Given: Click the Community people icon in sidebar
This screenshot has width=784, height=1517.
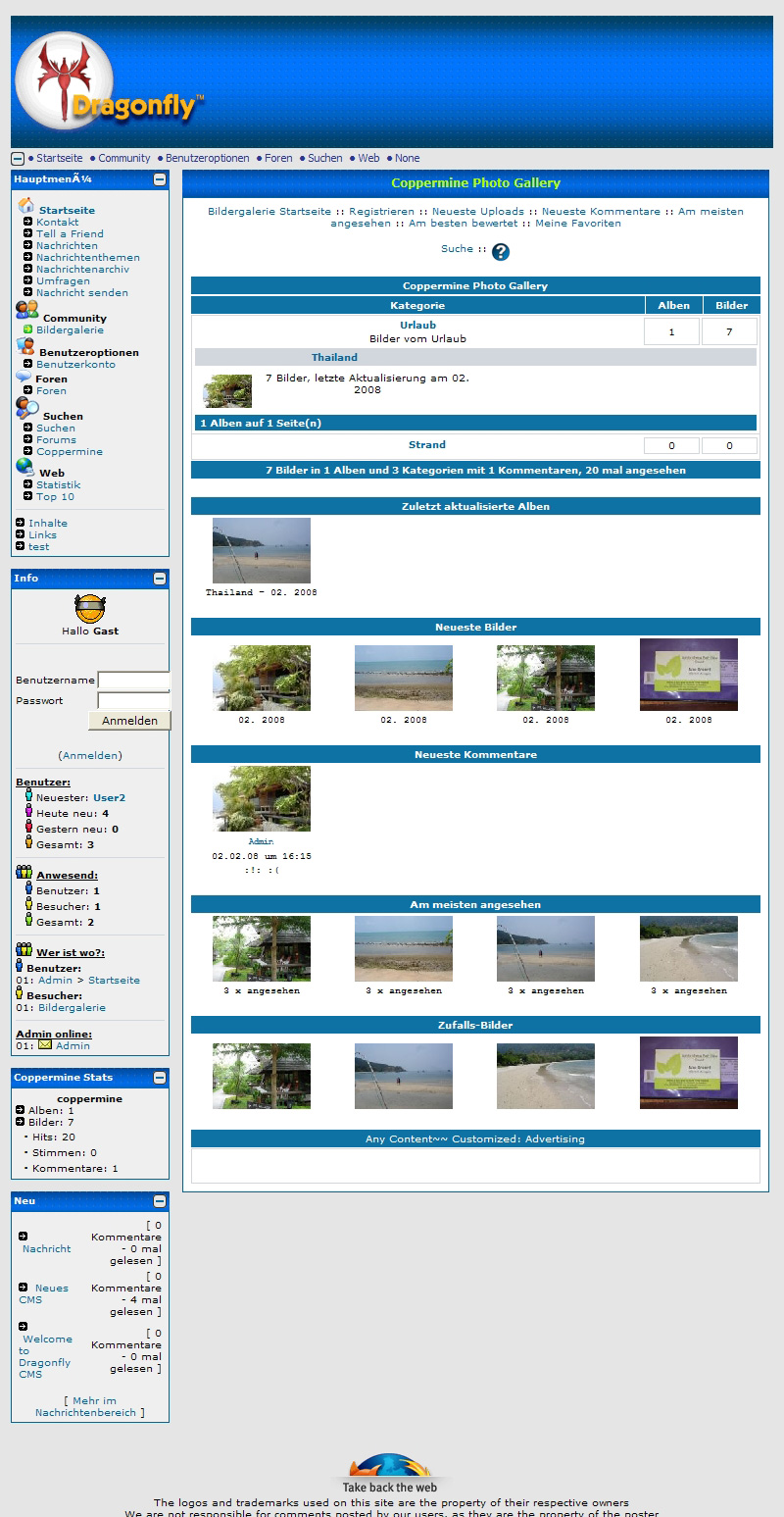Looking at the screenshot, I should (x=26, y=312).
